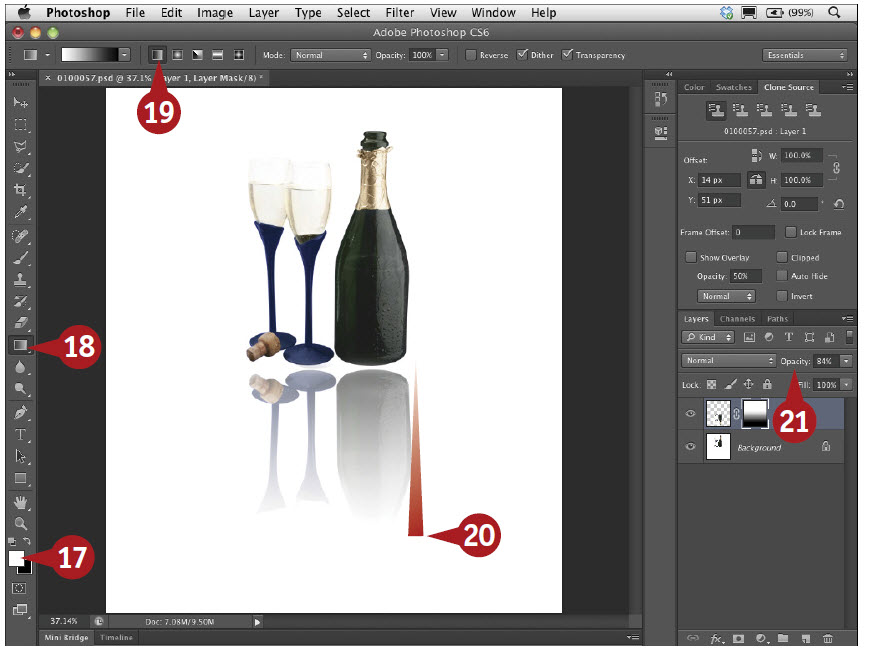This screenshot has width=870, height=653.
Task: Enable the Clipped checkbox
Action: click(782, 257)
